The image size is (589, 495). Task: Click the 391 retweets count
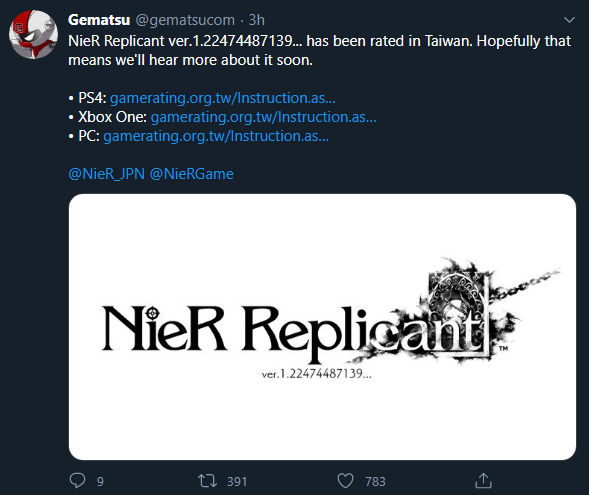coord(237,481)
